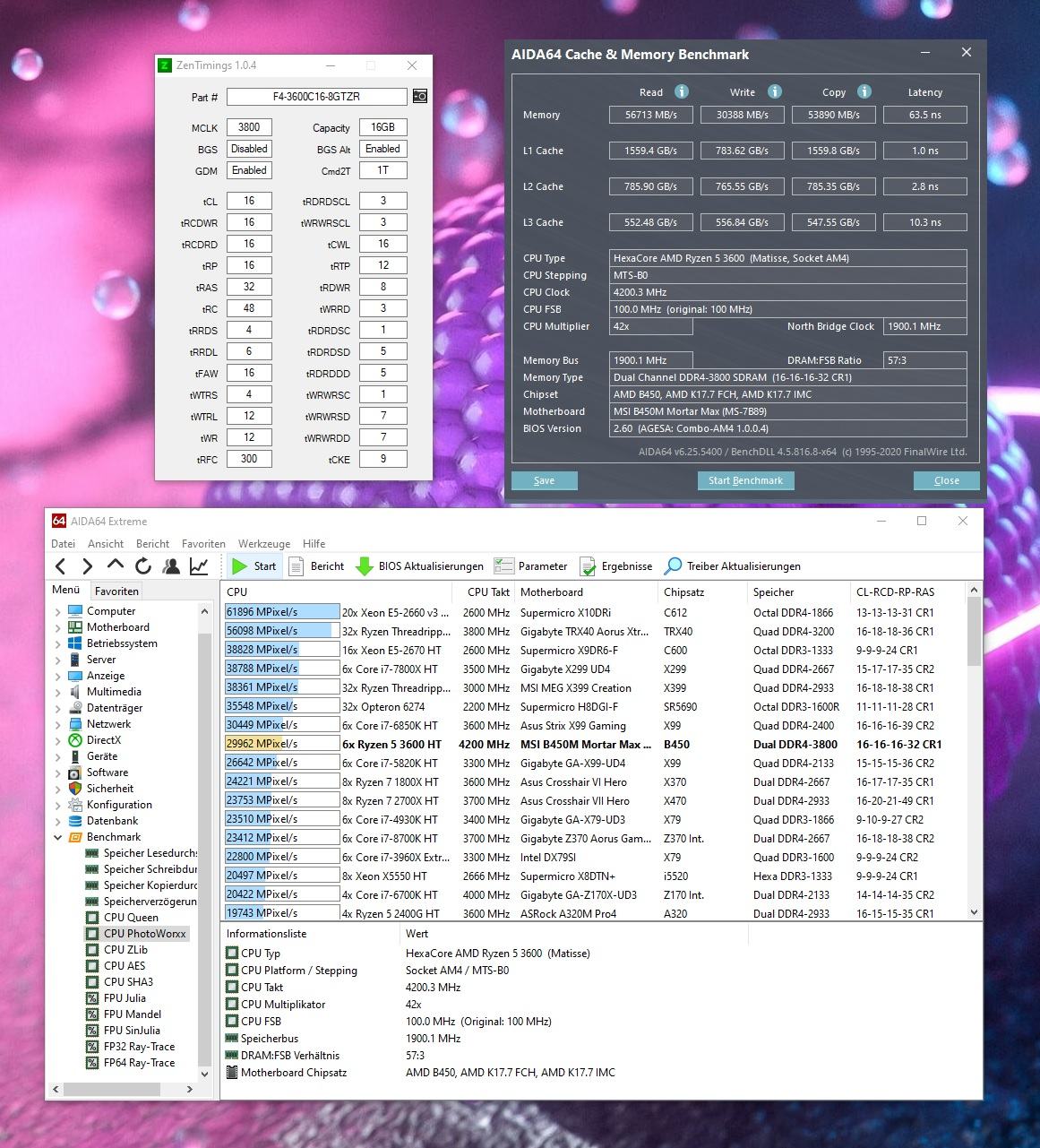This screenshot has height=1148, width=1040.
Task: Click Memory Read value 56713 MB/s
Action: pyautogui.click(x=651, y=115)
